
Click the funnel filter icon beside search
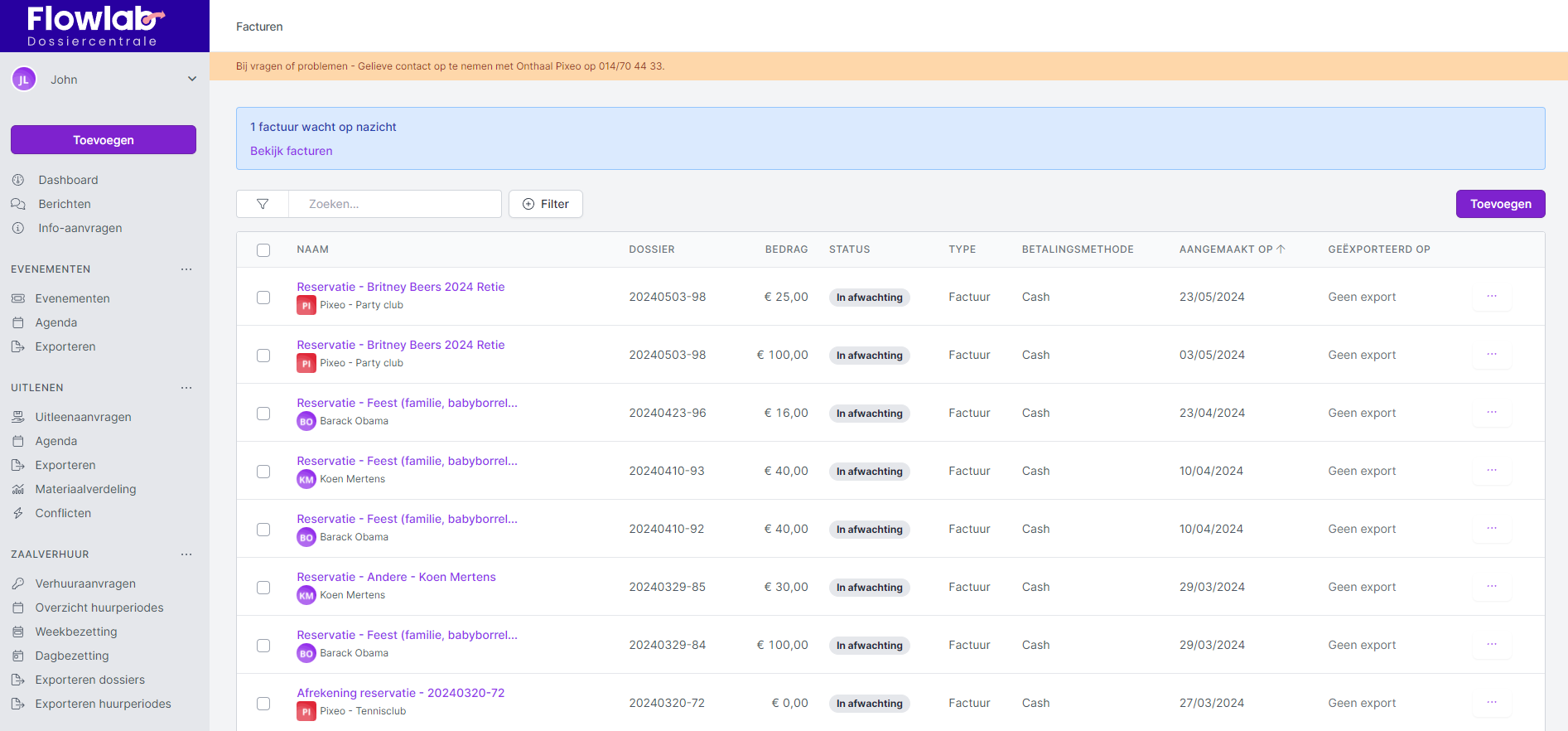(263, 204)
